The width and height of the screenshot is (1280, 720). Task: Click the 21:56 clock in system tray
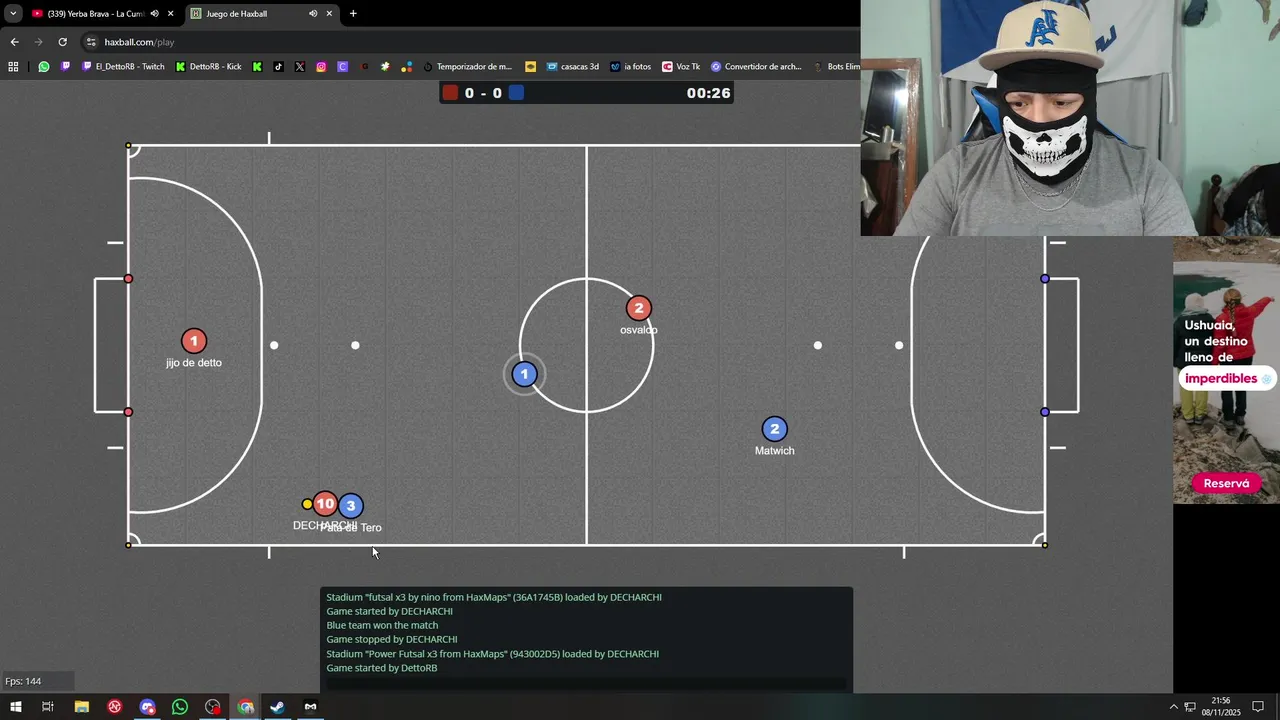(x=1220, y=701)
